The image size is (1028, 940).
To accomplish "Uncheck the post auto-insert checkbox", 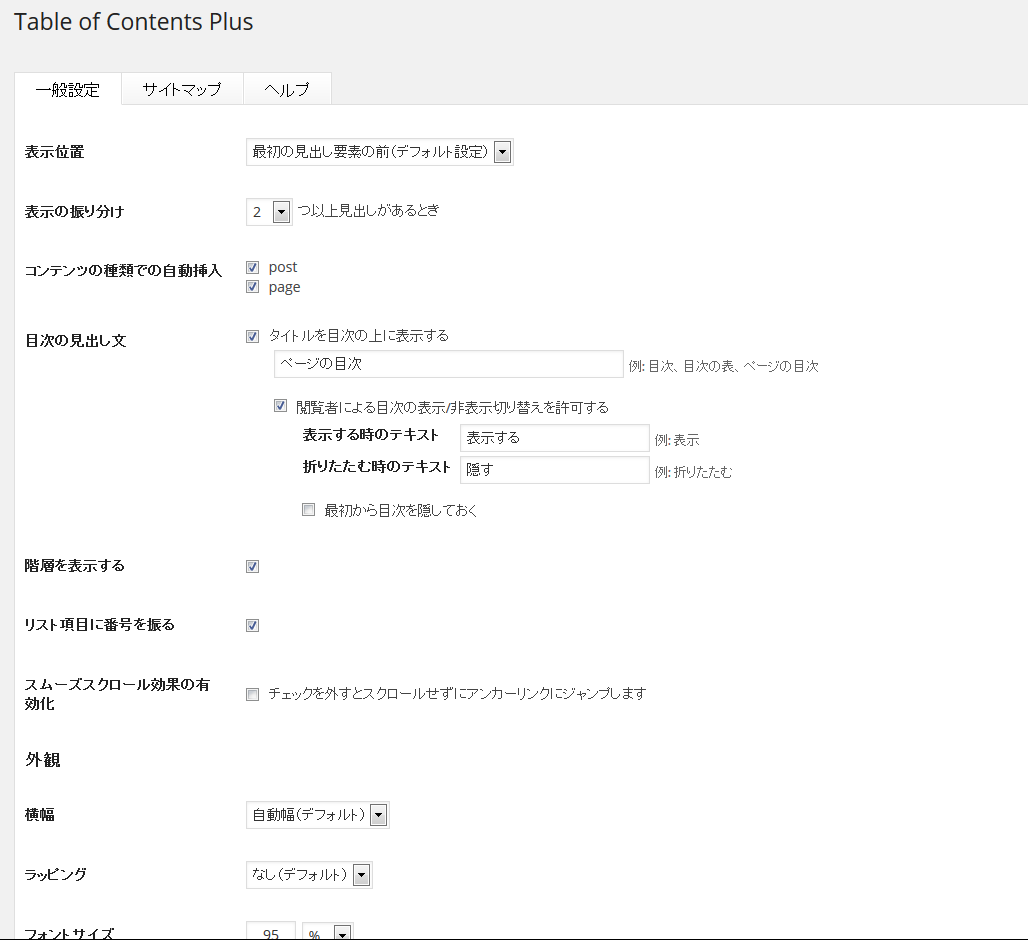I will pyautogui.click(x=252, y=267).
